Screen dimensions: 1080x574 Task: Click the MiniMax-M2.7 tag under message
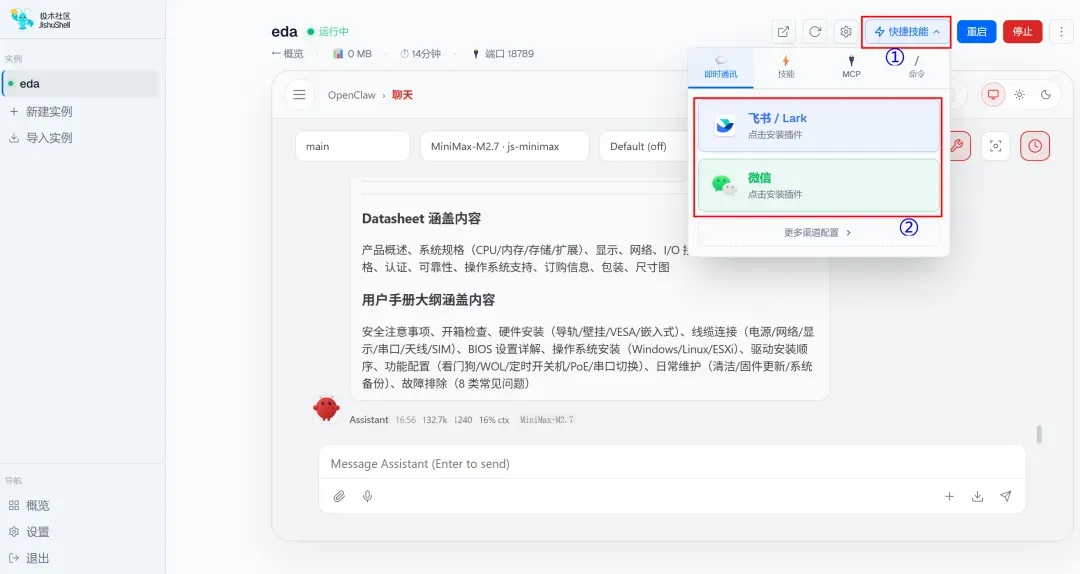(547, 420)
